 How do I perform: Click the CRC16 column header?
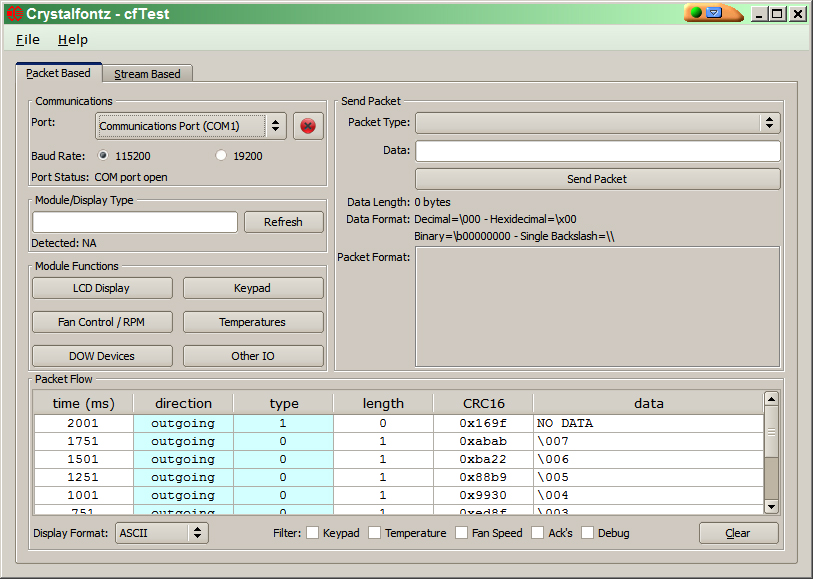[483, 403]
